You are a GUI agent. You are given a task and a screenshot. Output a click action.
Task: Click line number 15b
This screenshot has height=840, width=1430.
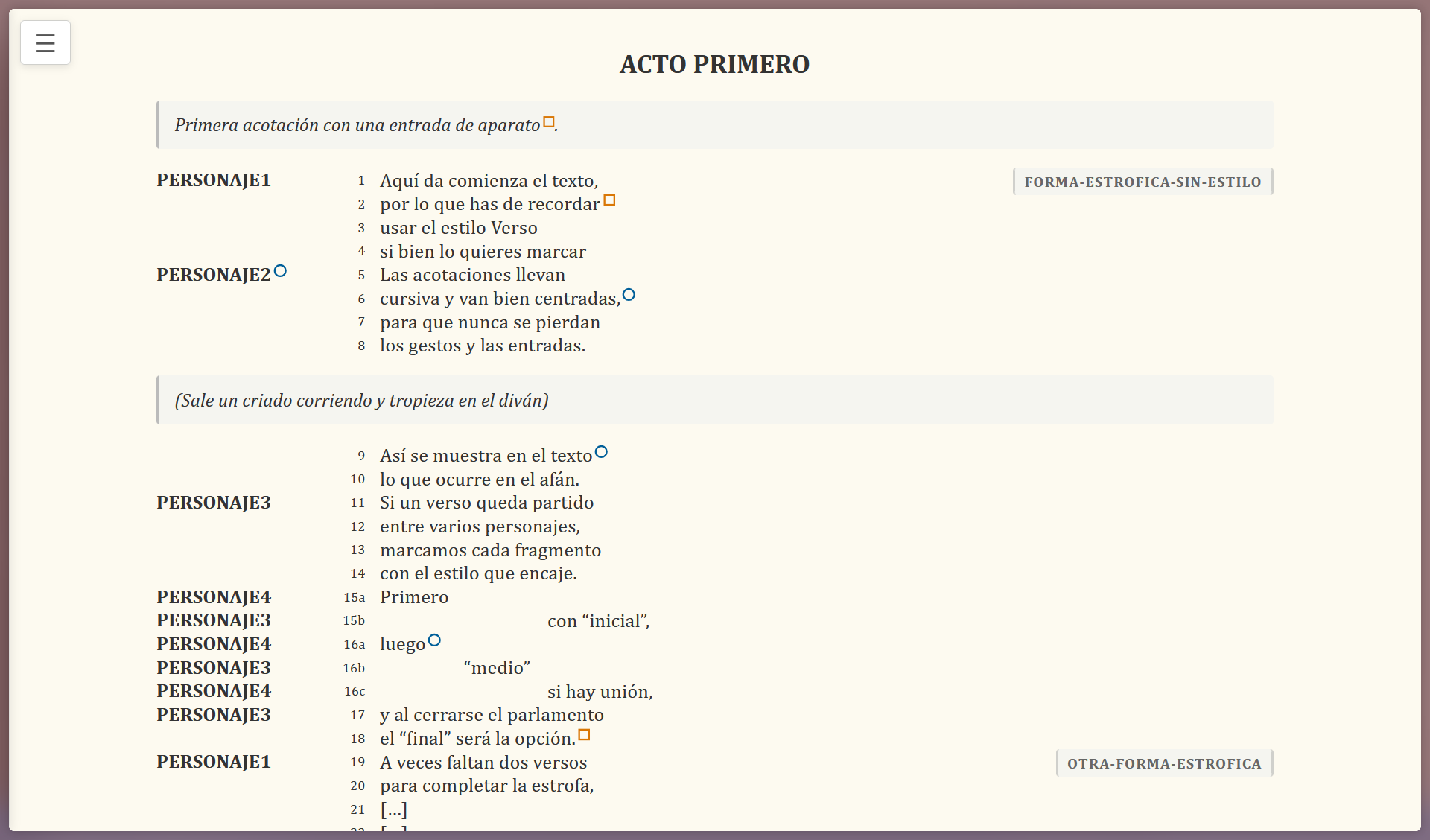tap(354, 621)
